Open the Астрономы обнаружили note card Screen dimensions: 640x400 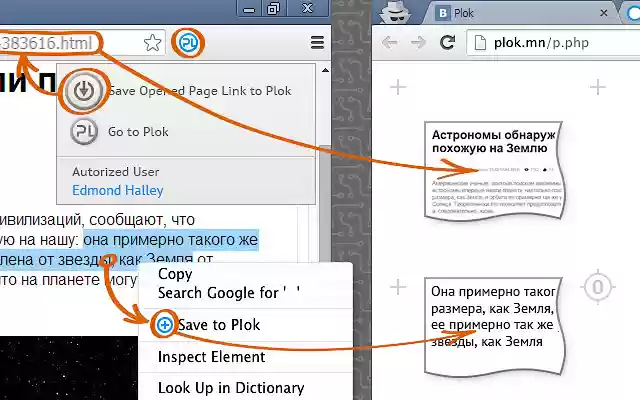tap(494, 170)
